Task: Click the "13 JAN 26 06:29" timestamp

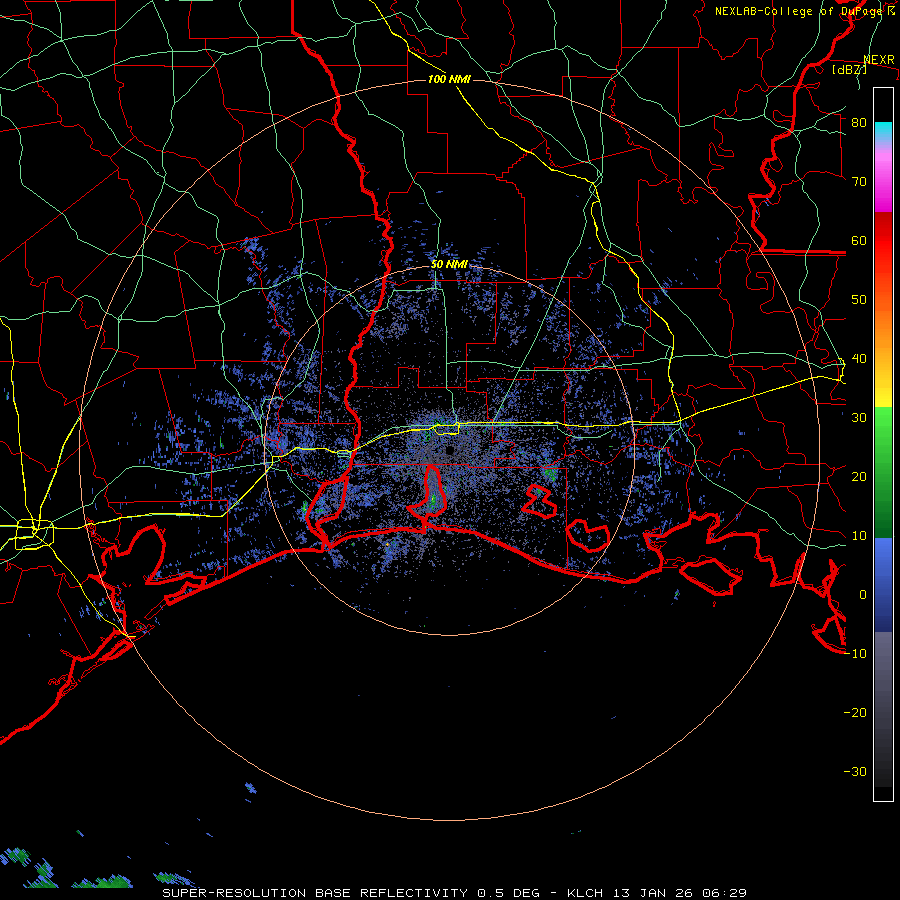Action: [678, 893]
